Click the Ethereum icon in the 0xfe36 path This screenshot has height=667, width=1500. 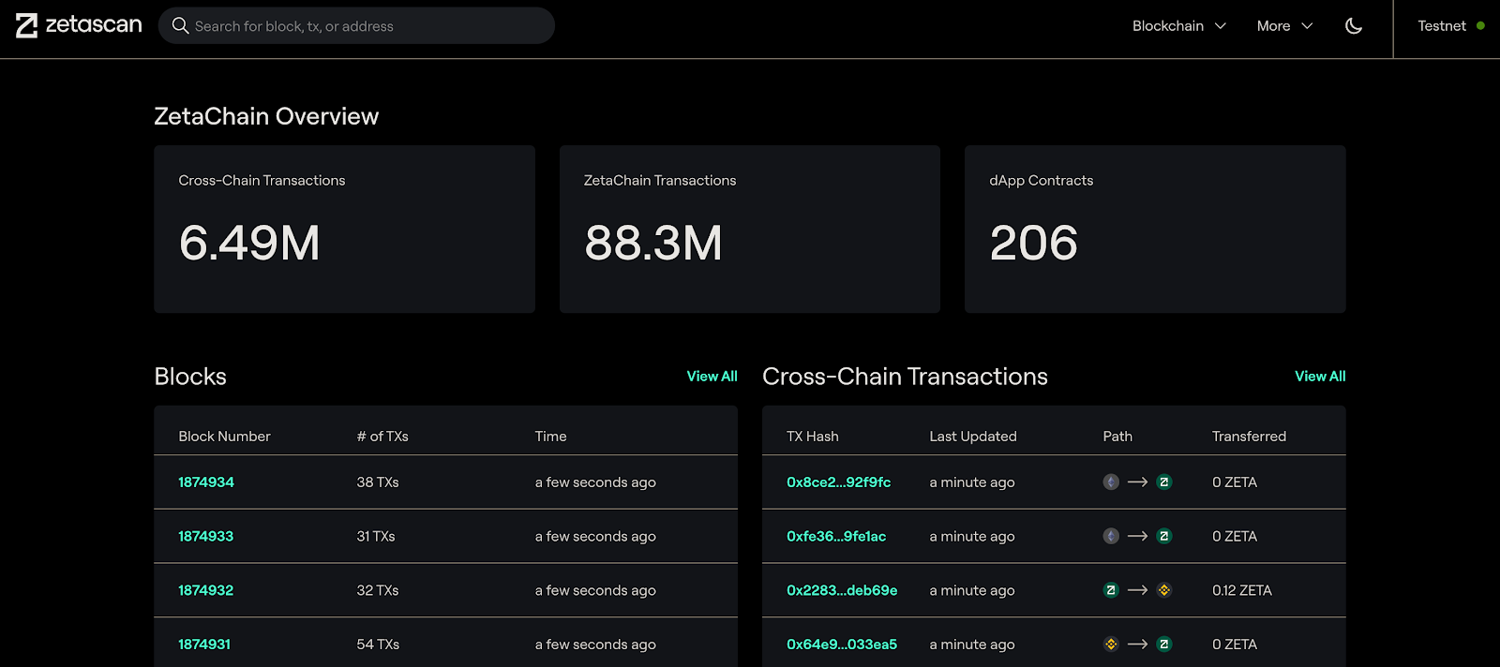[1111, 536]
